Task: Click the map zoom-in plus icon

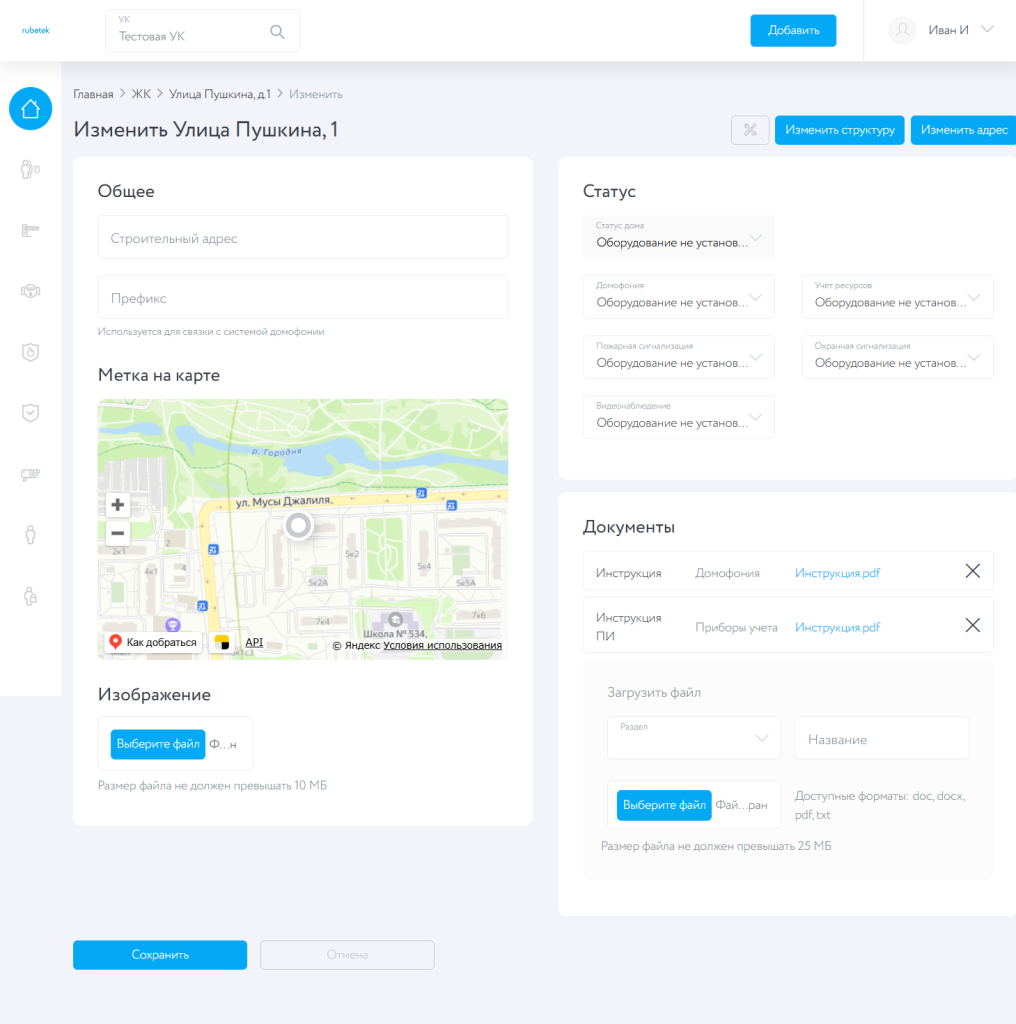Action: coord(117,505)
